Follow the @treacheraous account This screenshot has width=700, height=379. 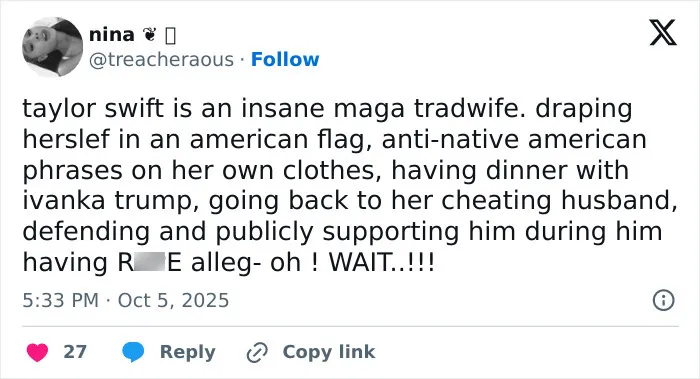(x=285, y=59)
